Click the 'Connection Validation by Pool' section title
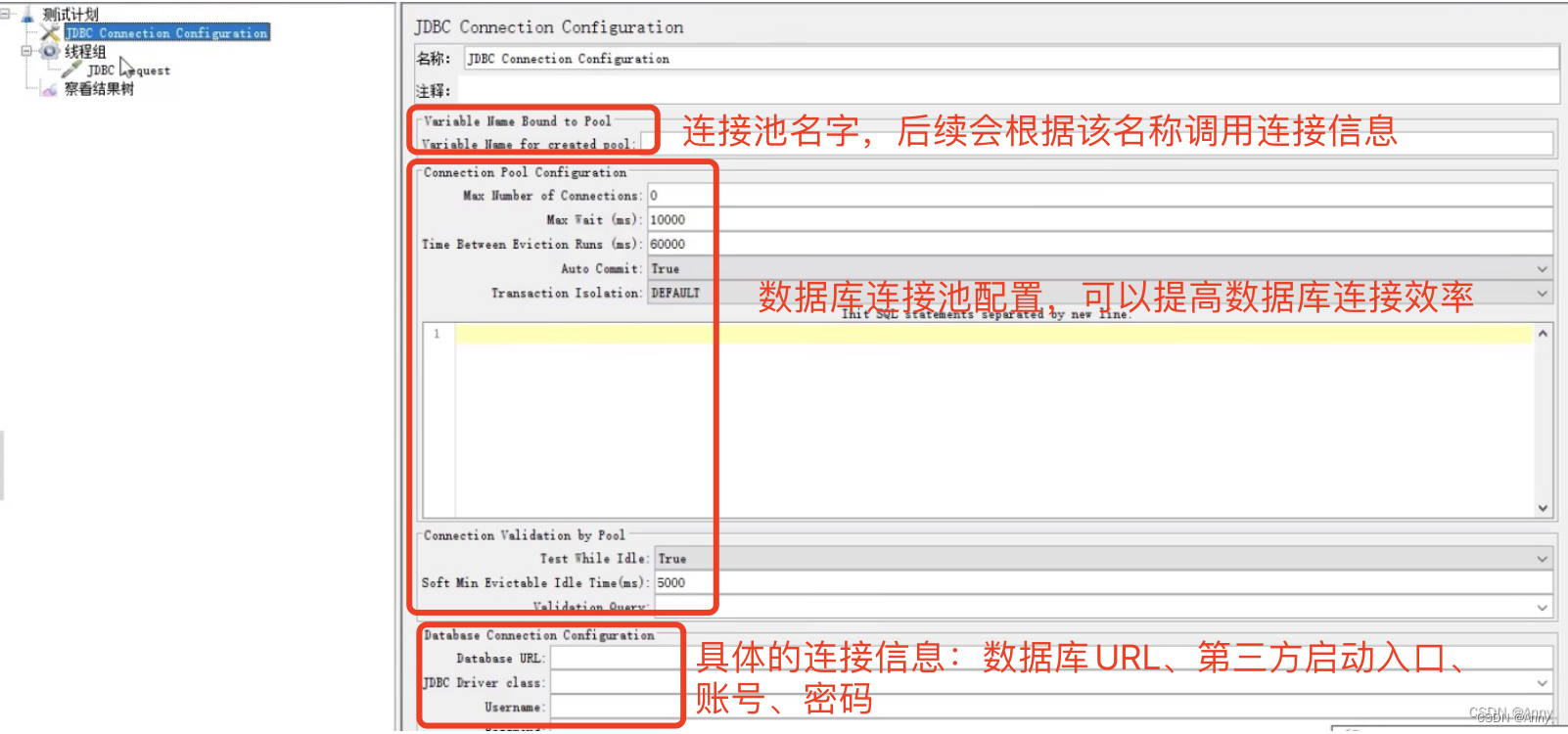Screen dimensions: 1568x734 tap(524, 535)
